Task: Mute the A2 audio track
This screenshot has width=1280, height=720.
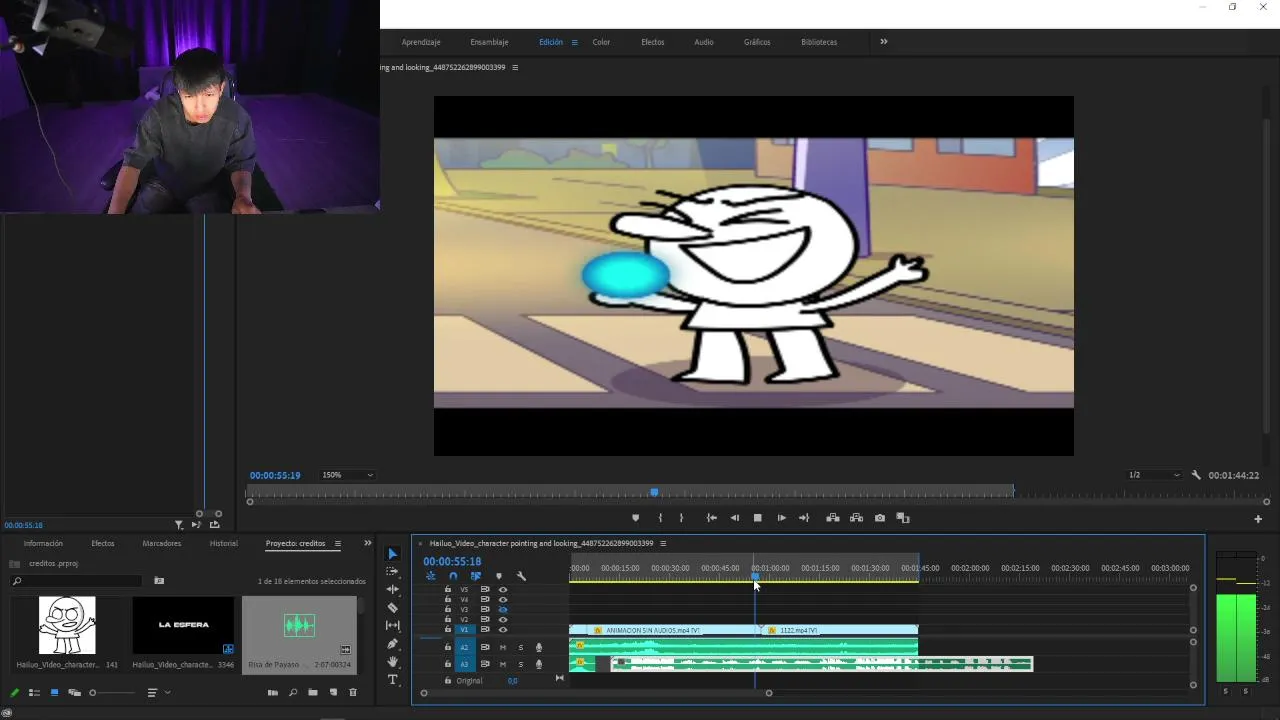Action: pyautogui.click(x=503, y=647)
